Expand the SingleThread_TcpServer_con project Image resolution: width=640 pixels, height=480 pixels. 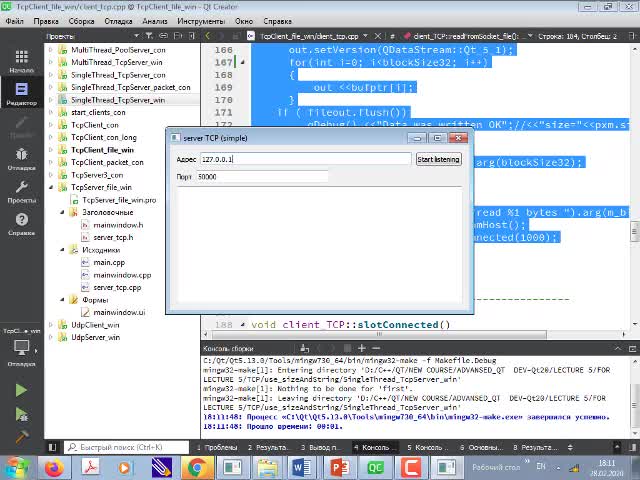[x=51, y=75]
